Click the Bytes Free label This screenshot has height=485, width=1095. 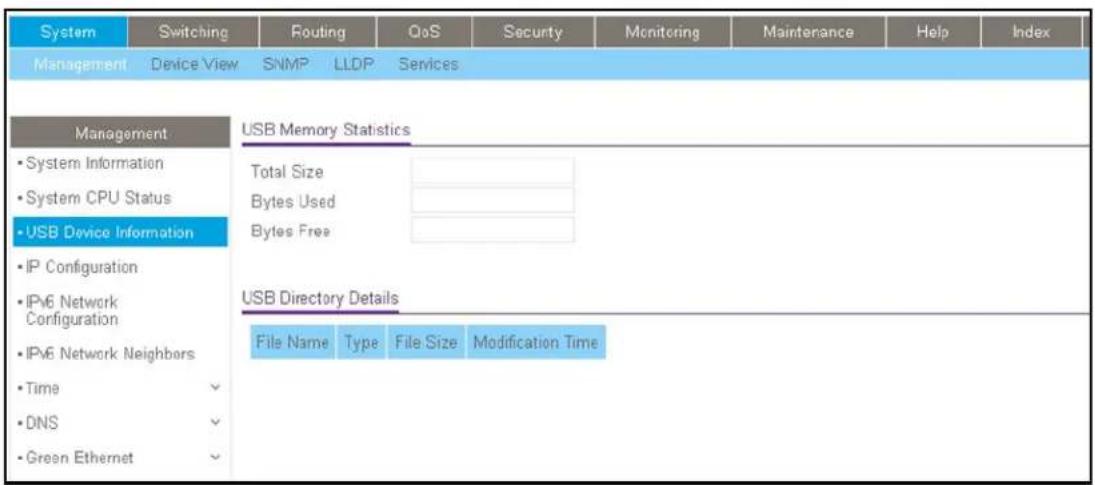tap(290, 231)
